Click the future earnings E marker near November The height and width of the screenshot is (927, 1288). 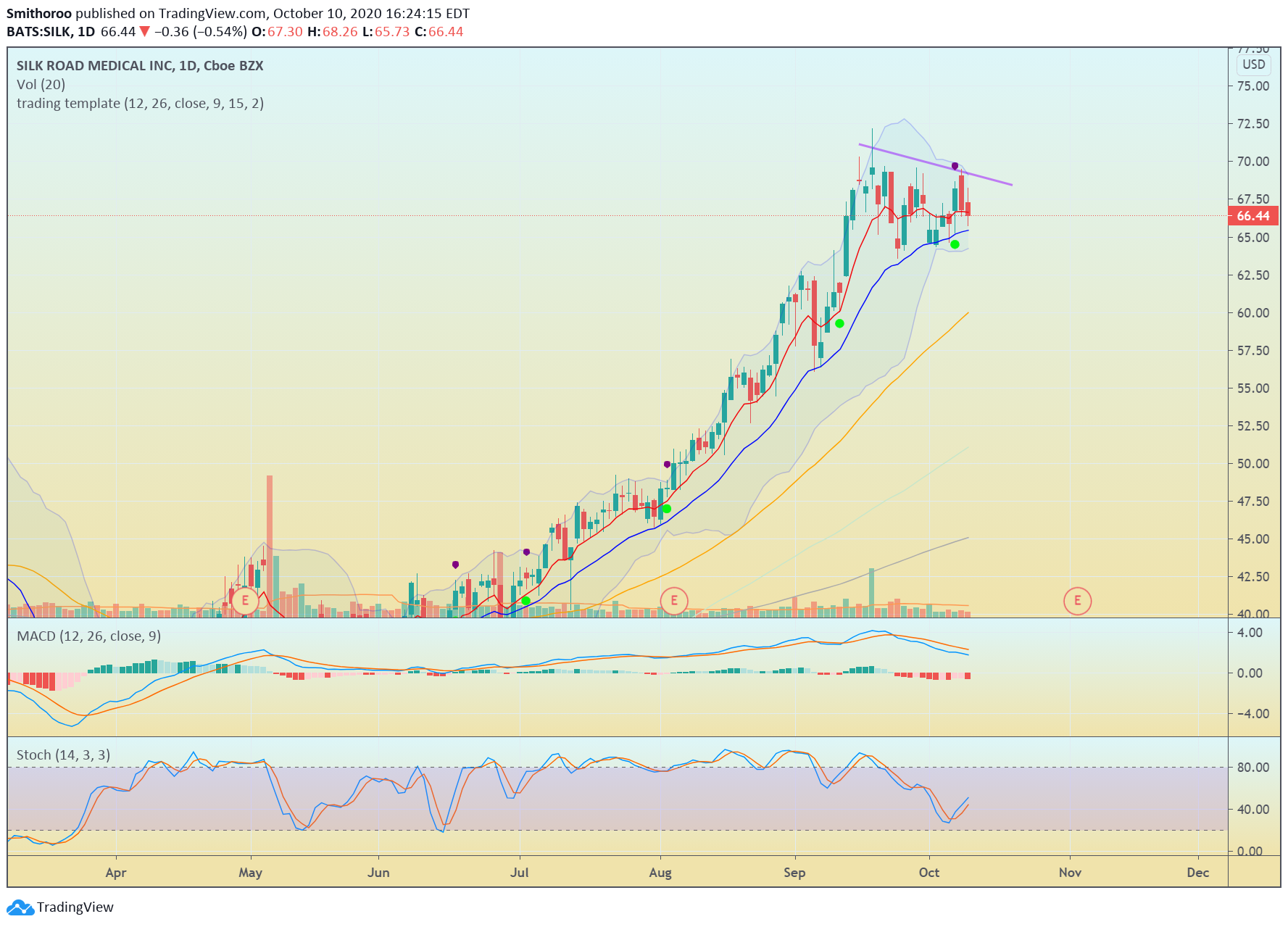[1077, 601]
